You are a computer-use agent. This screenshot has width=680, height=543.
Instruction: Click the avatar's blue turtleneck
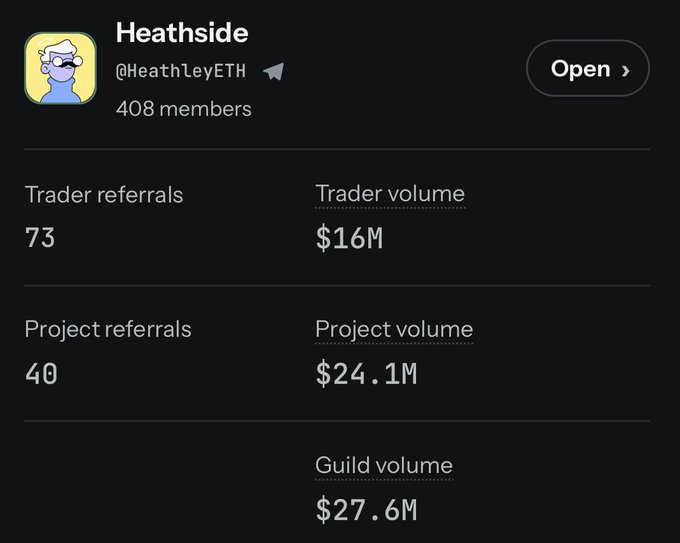pyautogui.click(x=62, y=91)
